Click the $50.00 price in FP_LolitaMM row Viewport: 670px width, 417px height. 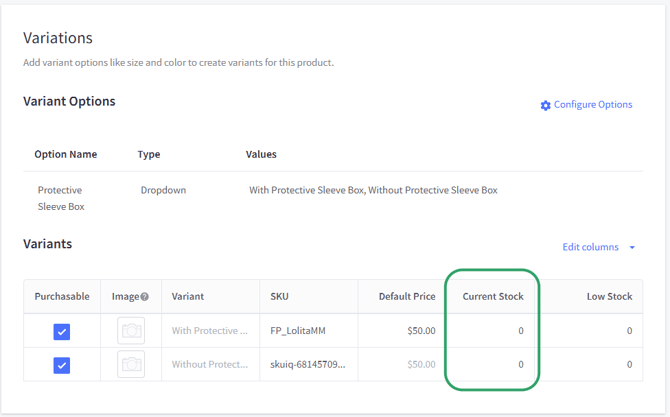(x=421, y=331)
